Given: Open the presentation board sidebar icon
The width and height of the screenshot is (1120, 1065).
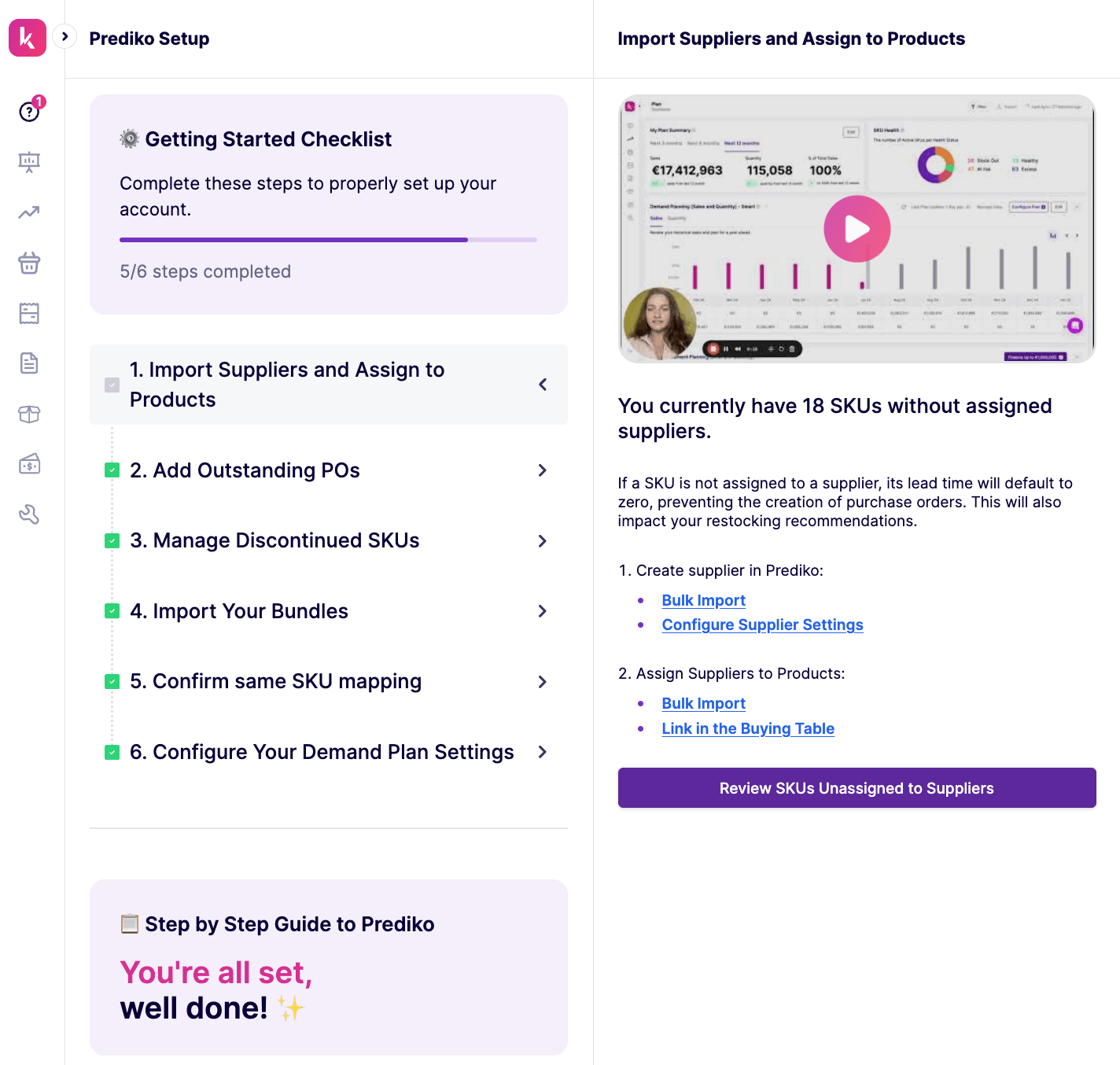Looking at the screenshot, I should [x=29, y=162].
